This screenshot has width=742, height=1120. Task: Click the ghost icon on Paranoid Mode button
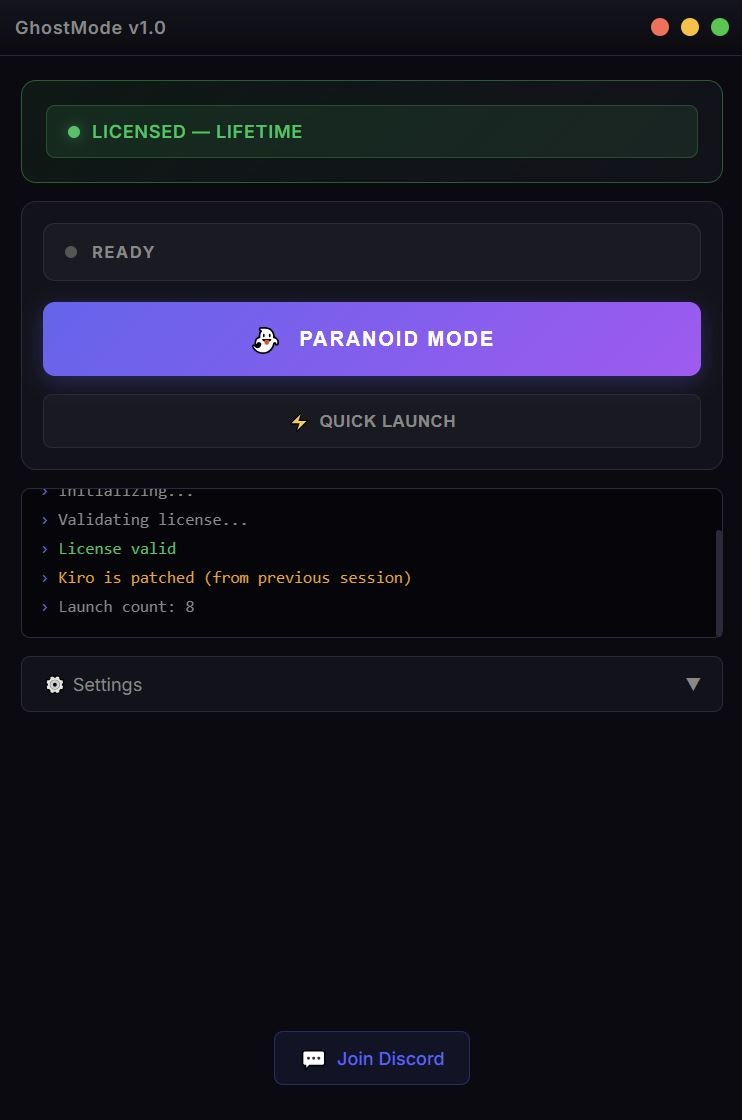pyautogui.click(x=264, y=339)
